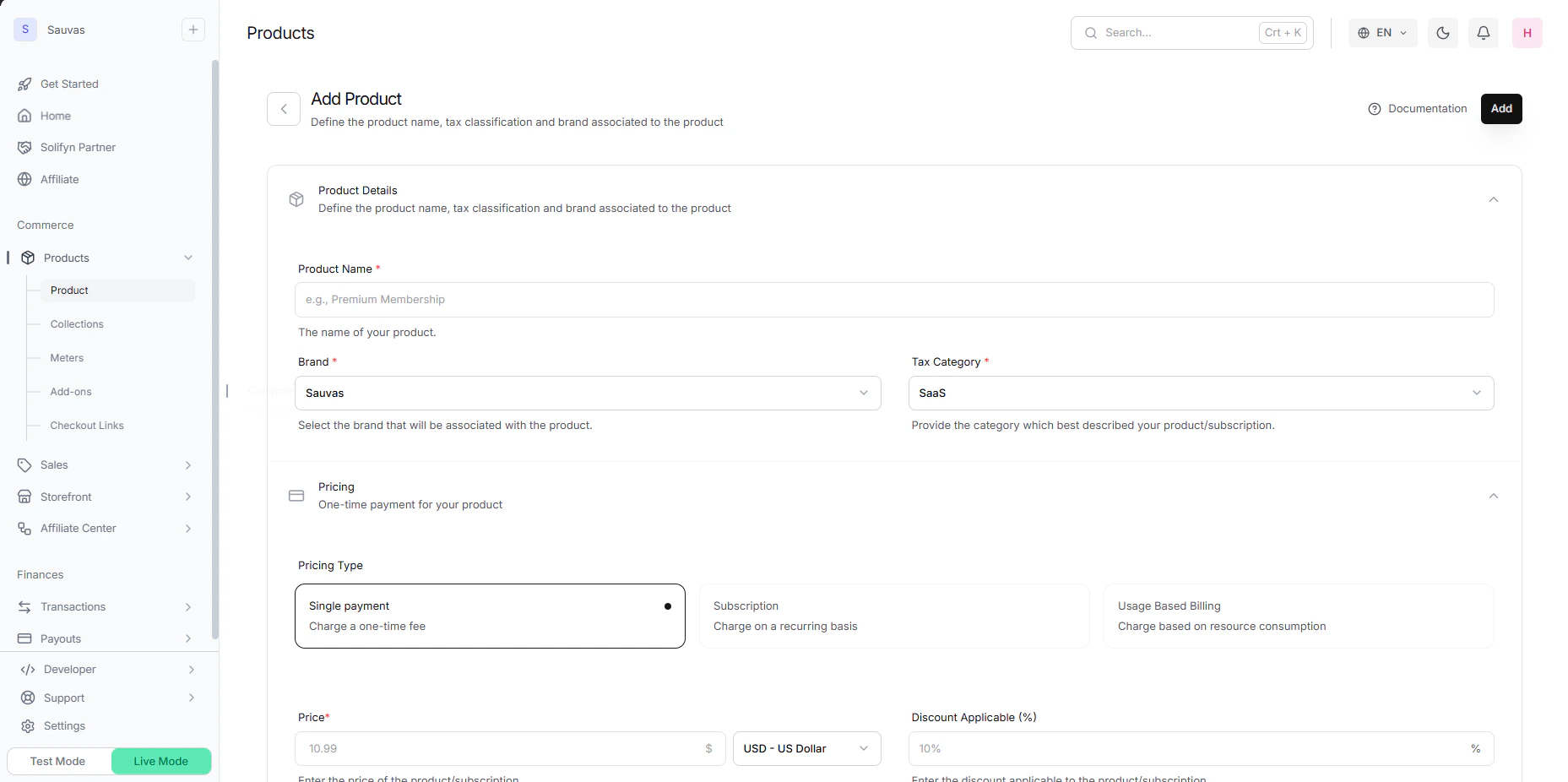The height and width of the screenshot is (782, 1568).
Task: Go to Get Started page label
Action: coord(69,84)
